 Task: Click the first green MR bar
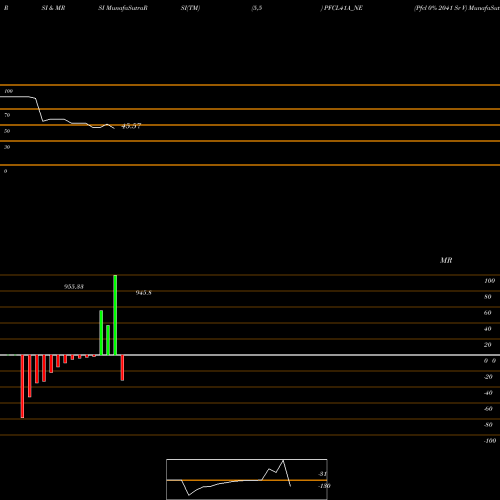click(x=101, y=333)
